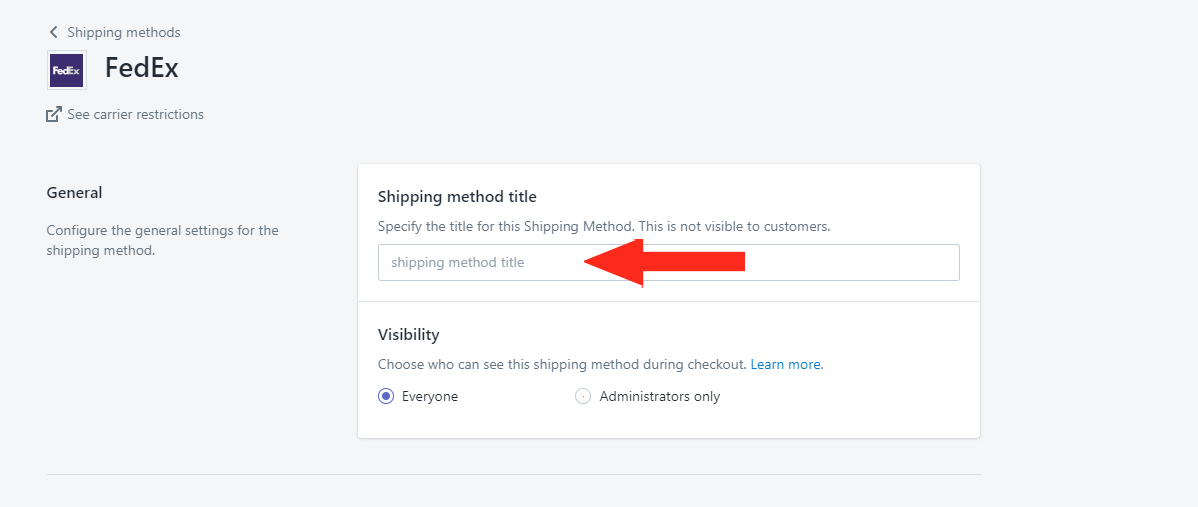1198x507 pixels.
Task: Click the Administrators only label text
Action: point(660,396)
